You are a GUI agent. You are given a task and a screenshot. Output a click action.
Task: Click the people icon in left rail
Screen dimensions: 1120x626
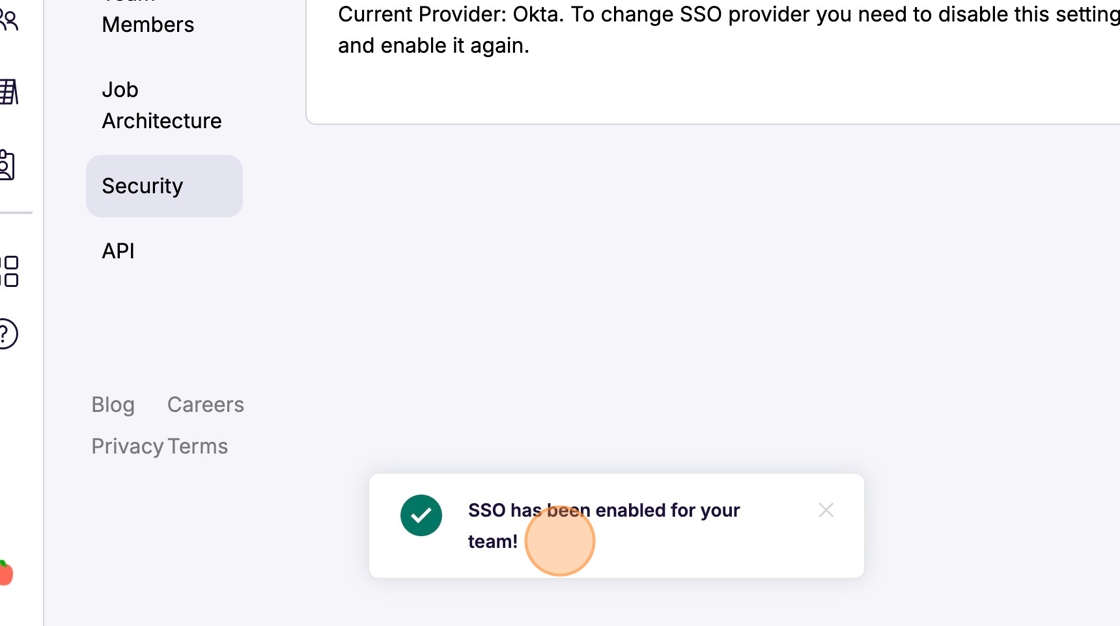click(9, 20)
